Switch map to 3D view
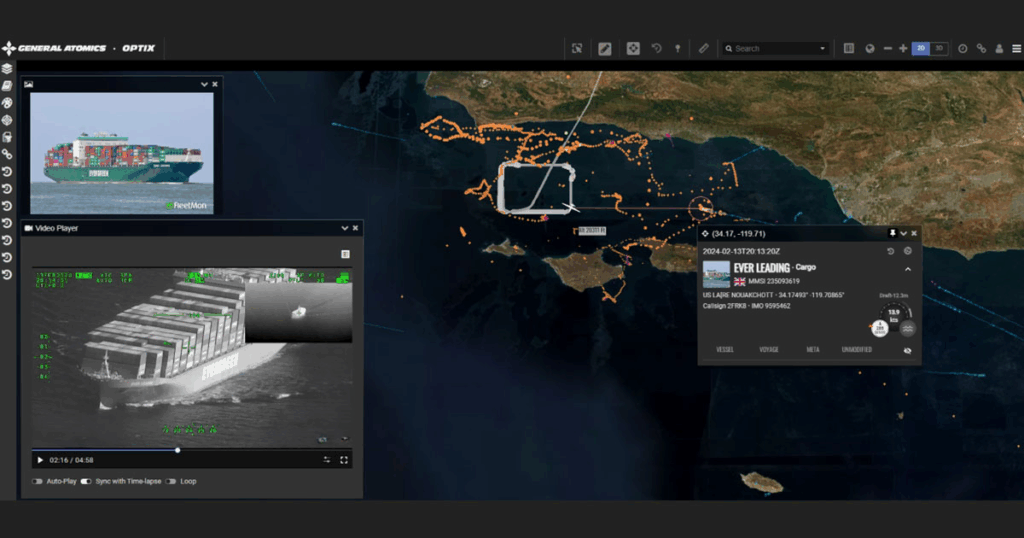Image resolution: width=1024 pixels, height=538 pixels. click(939, 48)
